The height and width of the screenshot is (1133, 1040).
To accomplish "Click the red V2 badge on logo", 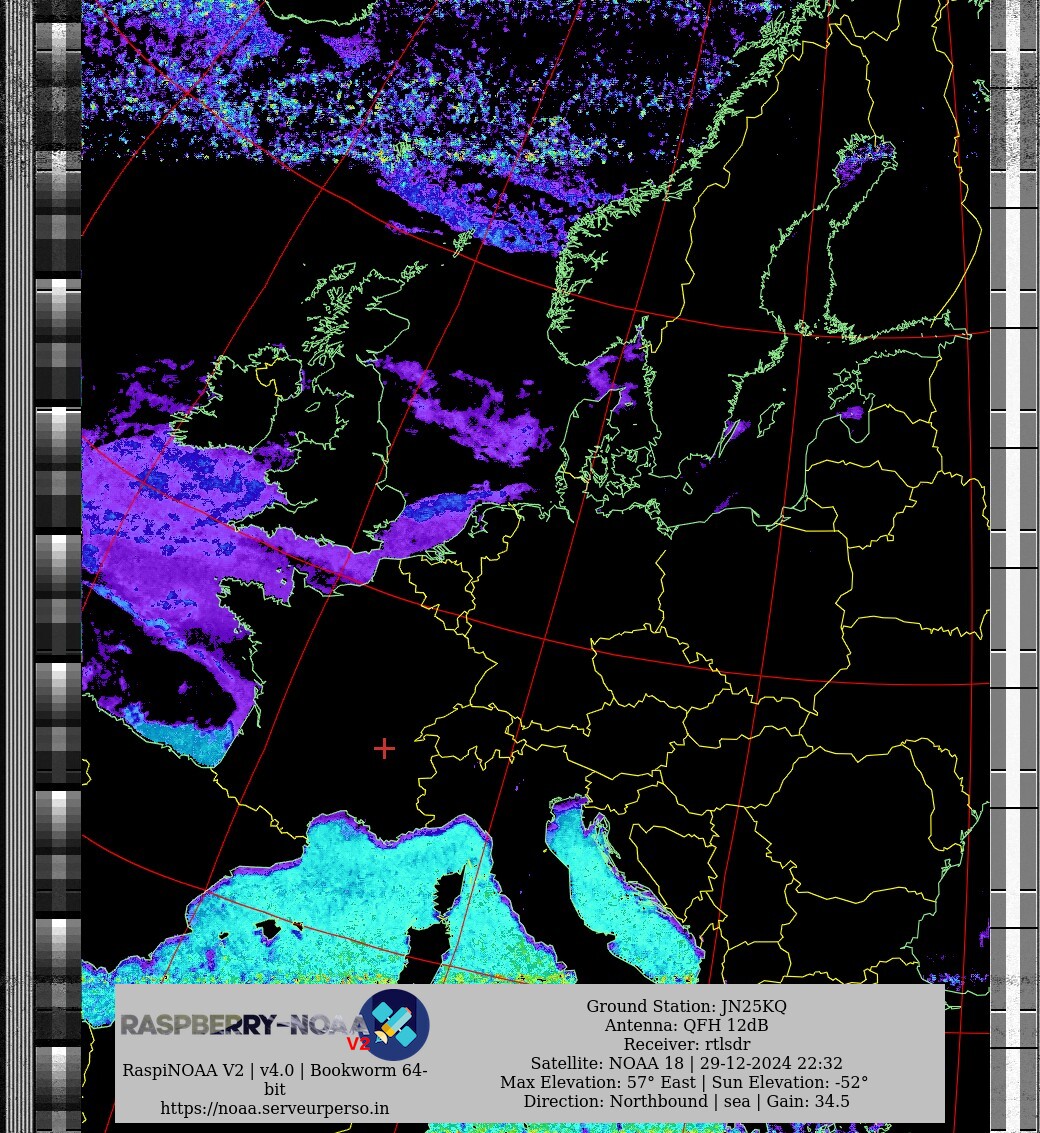I will (x=358, y=1044).
